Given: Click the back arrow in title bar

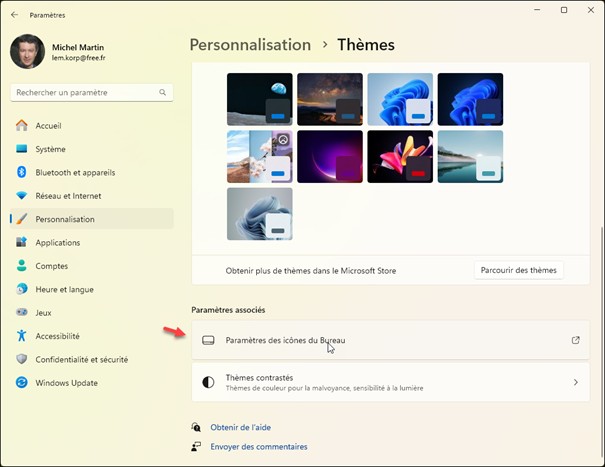Looking at the screenshot, I should [14, 15].
